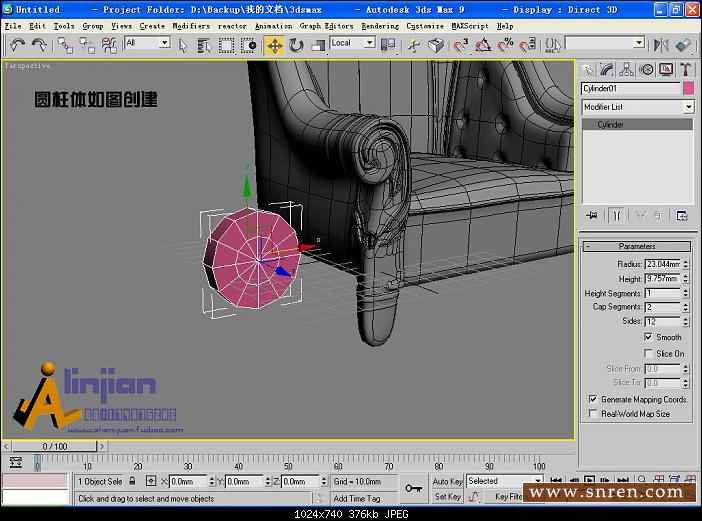Open the selection filter All dropdown
Screen dimensions: 702x521
click(x=147, y=43)
